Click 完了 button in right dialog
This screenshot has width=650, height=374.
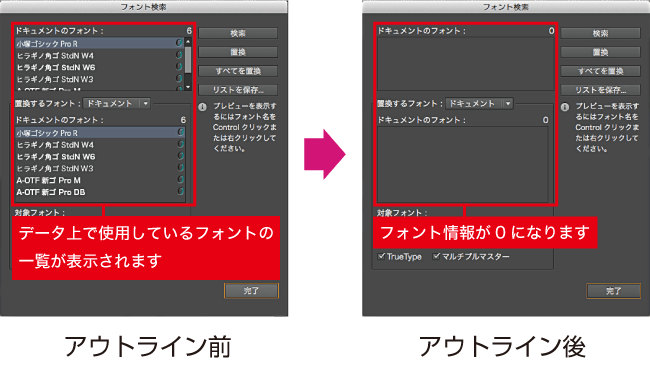pyautogui.click(x=614, y=291)
